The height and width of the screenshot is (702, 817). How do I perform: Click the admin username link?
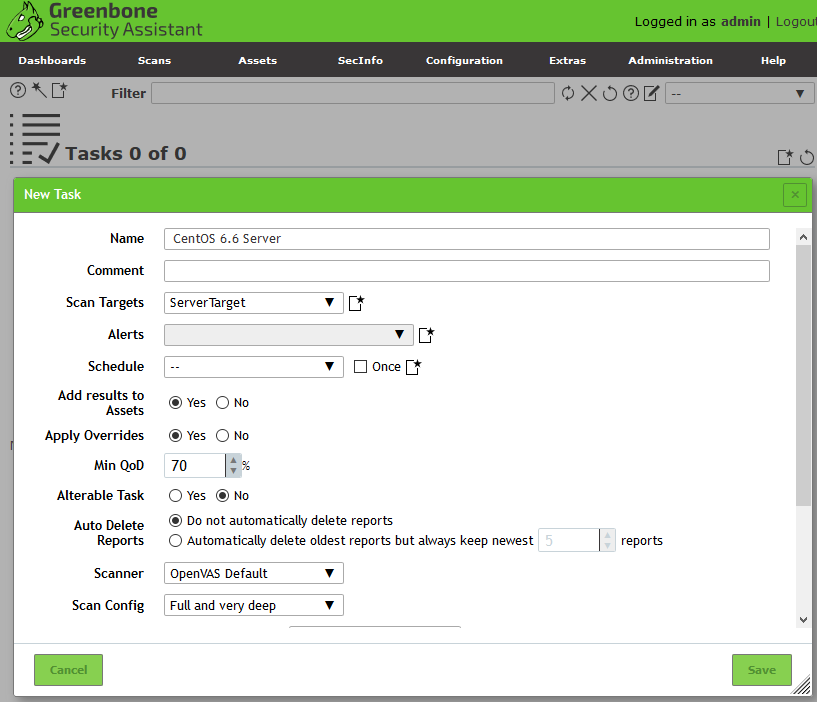(740, 21)
